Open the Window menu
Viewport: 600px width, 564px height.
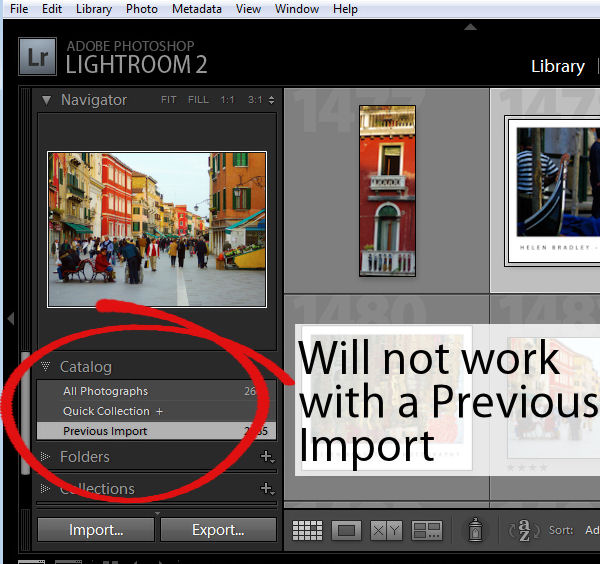tap(297, 9)
